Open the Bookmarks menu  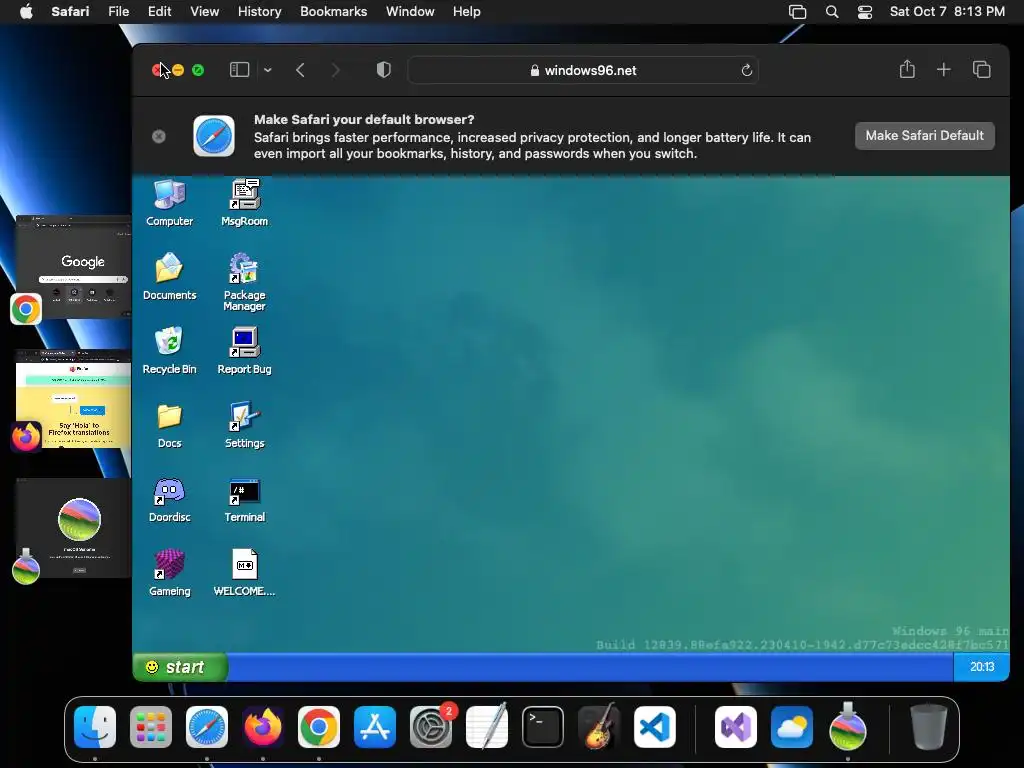tap(333, 12)
